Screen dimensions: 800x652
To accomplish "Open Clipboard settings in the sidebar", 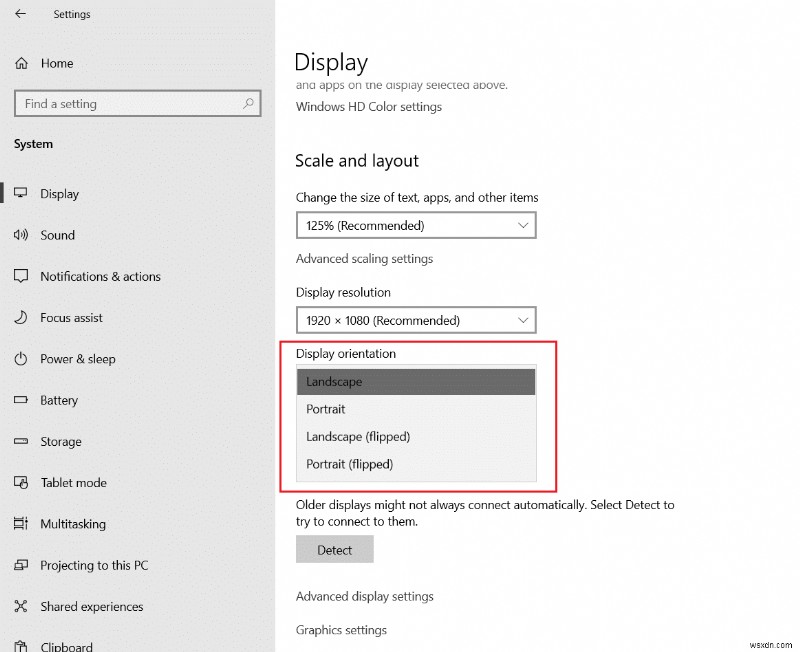I will pos(22,647).
